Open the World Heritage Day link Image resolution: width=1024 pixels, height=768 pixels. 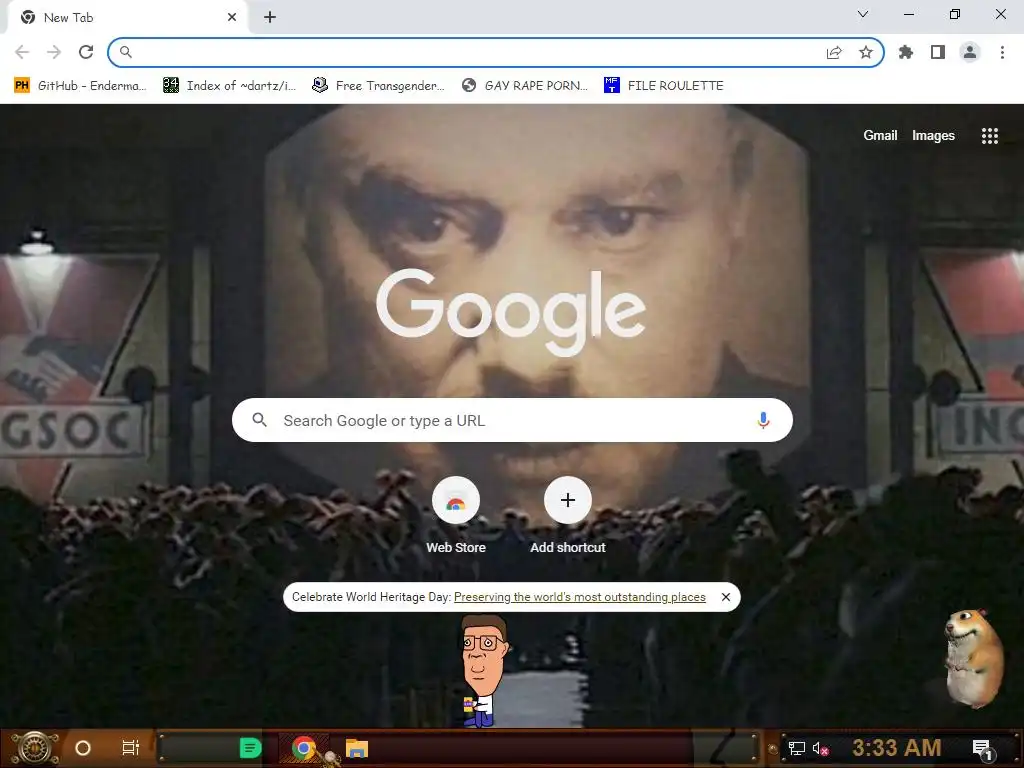580,597
